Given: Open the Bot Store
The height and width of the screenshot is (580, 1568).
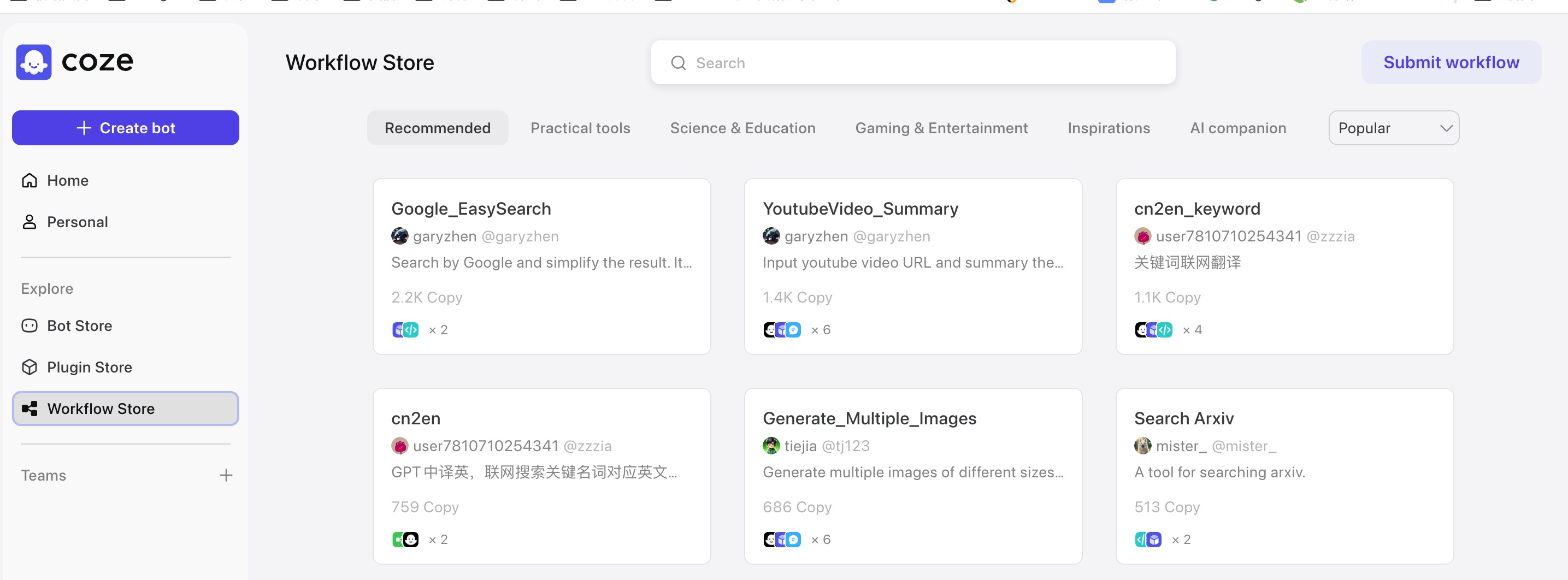Looking at the screenshot, I should point(79,325).
